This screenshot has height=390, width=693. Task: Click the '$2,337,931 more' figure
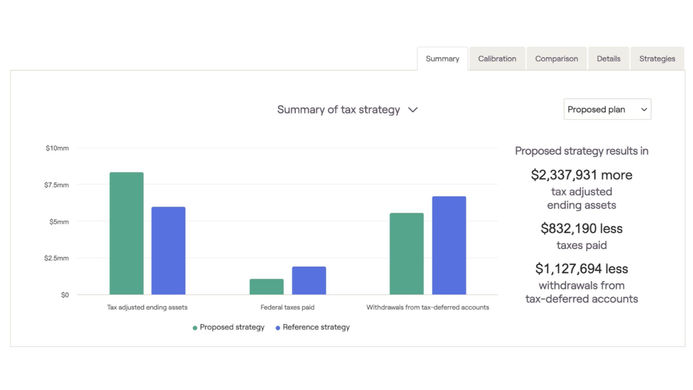click(x=582, y=175)
